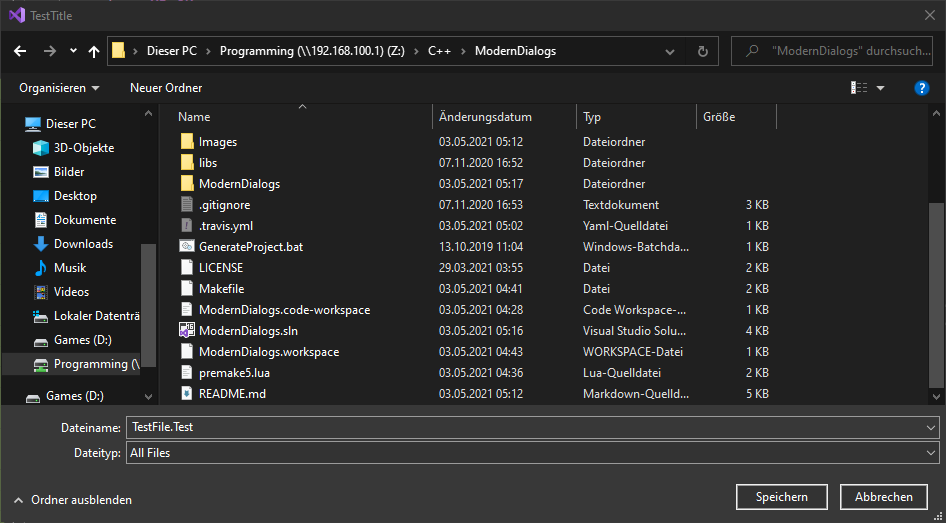The image size is (946, 523).
Task: Open the Organisieren menu
Action: click(x=60, y=88)
